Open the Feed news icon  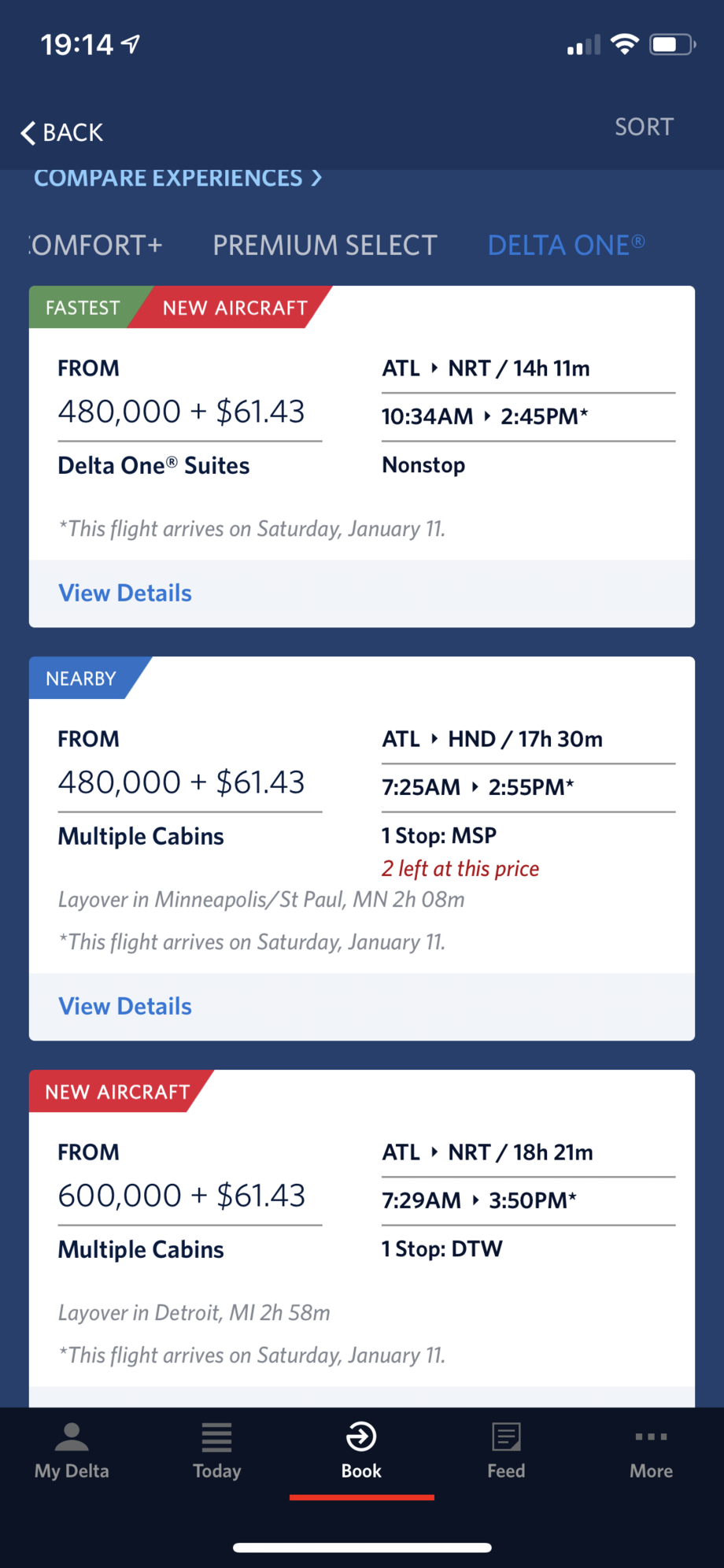pos(506,1437)
